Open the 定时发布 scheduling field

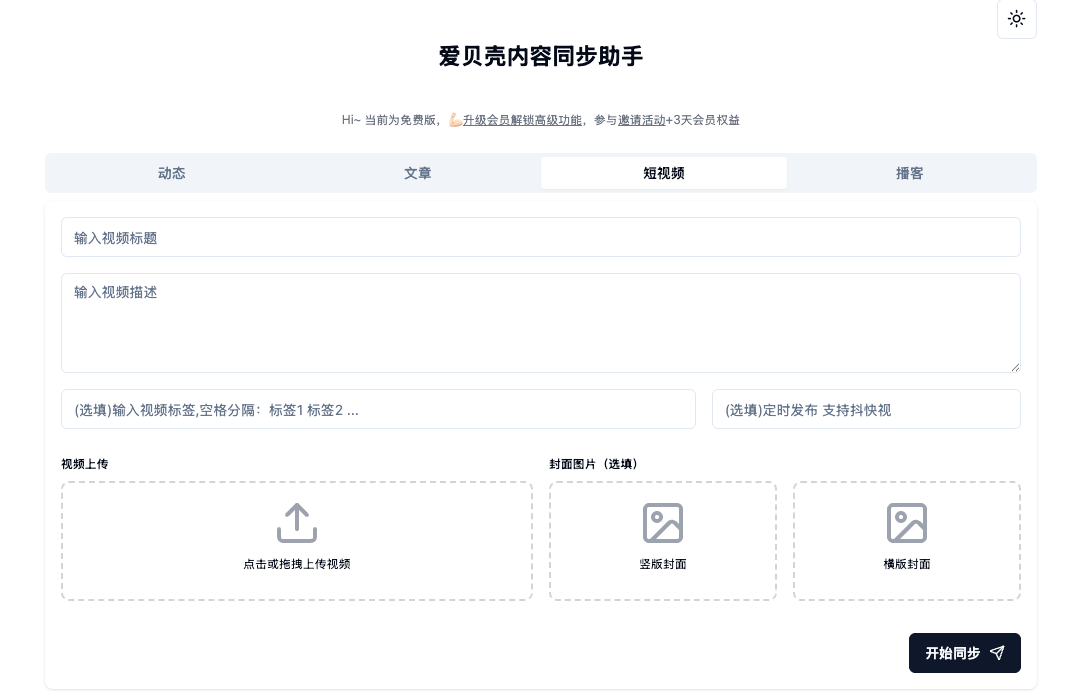tap(866, 409)
